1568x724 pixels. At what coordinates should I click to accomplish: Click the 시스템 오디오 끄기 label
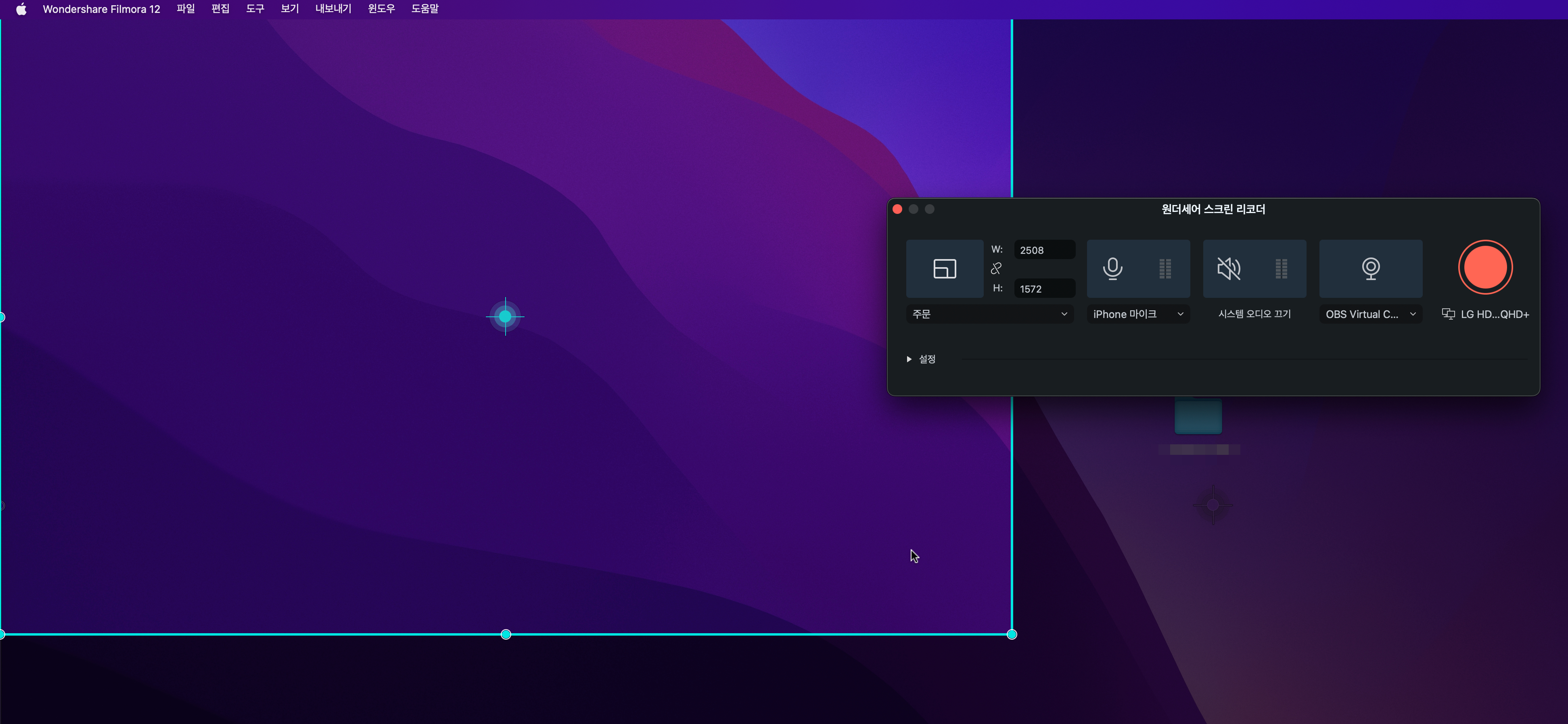click(1254, 314)
